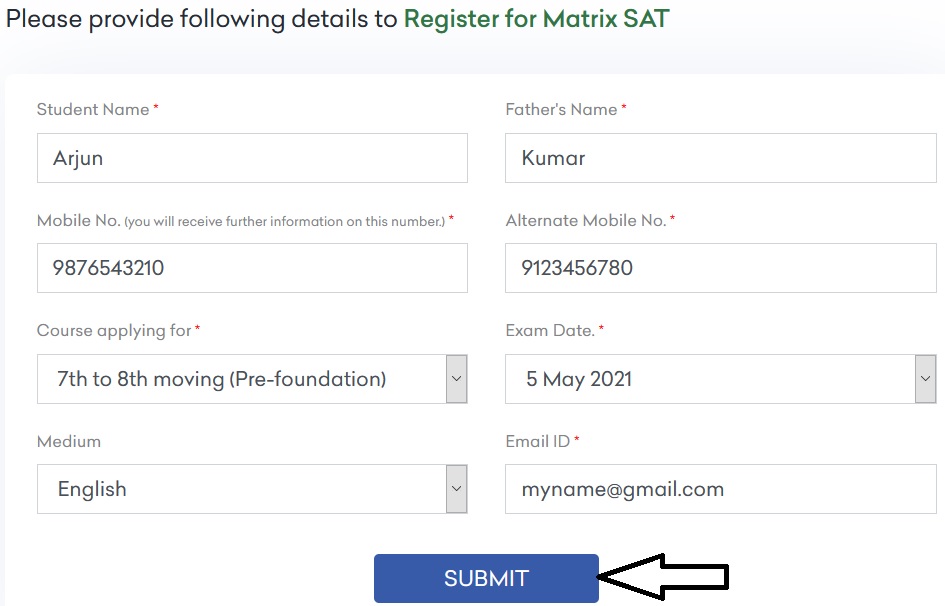Viewport: 945px width, 606px height.
Task: Click the Student Name label
Action: (93, 110)
